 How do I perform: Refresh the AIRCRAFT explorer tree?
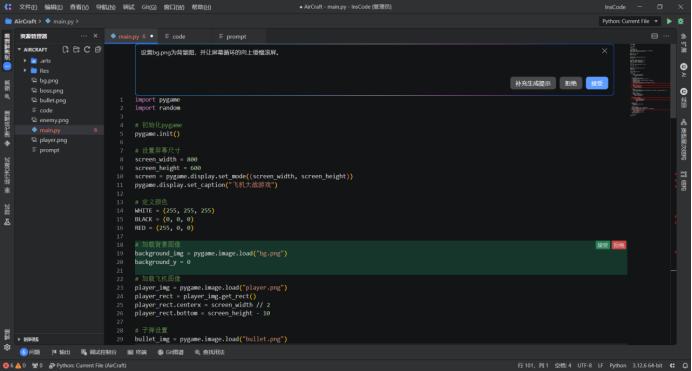87,49
